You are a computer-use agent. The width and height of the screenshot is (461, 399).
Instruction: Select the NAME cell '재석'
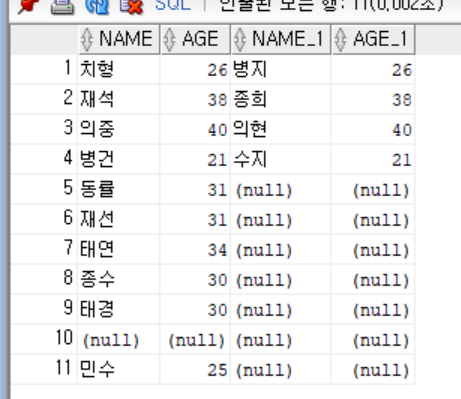[x=119, y=99]
